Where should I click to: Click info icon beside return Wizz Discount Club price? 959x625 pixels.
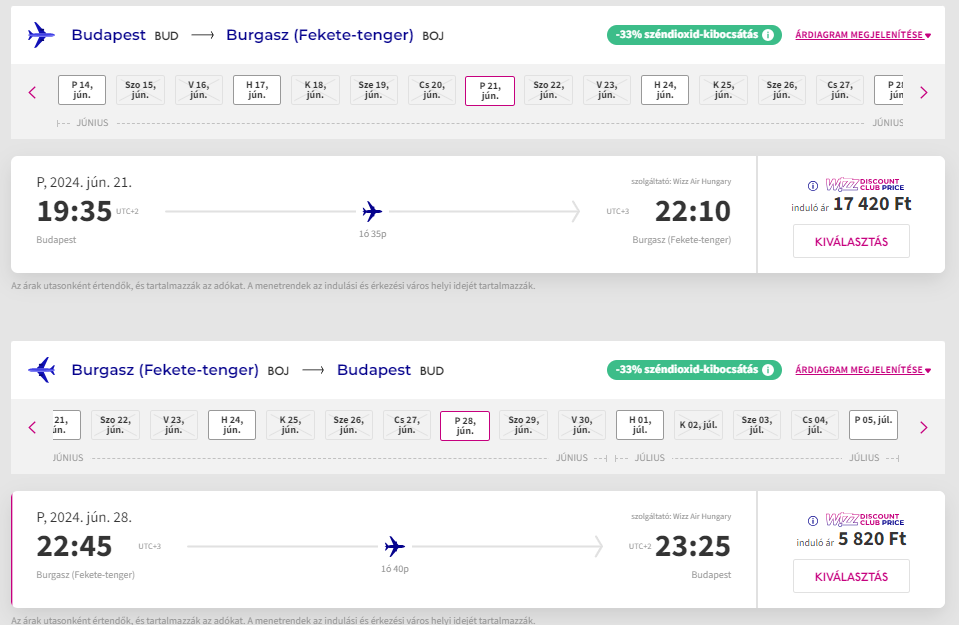pos(812,520)
